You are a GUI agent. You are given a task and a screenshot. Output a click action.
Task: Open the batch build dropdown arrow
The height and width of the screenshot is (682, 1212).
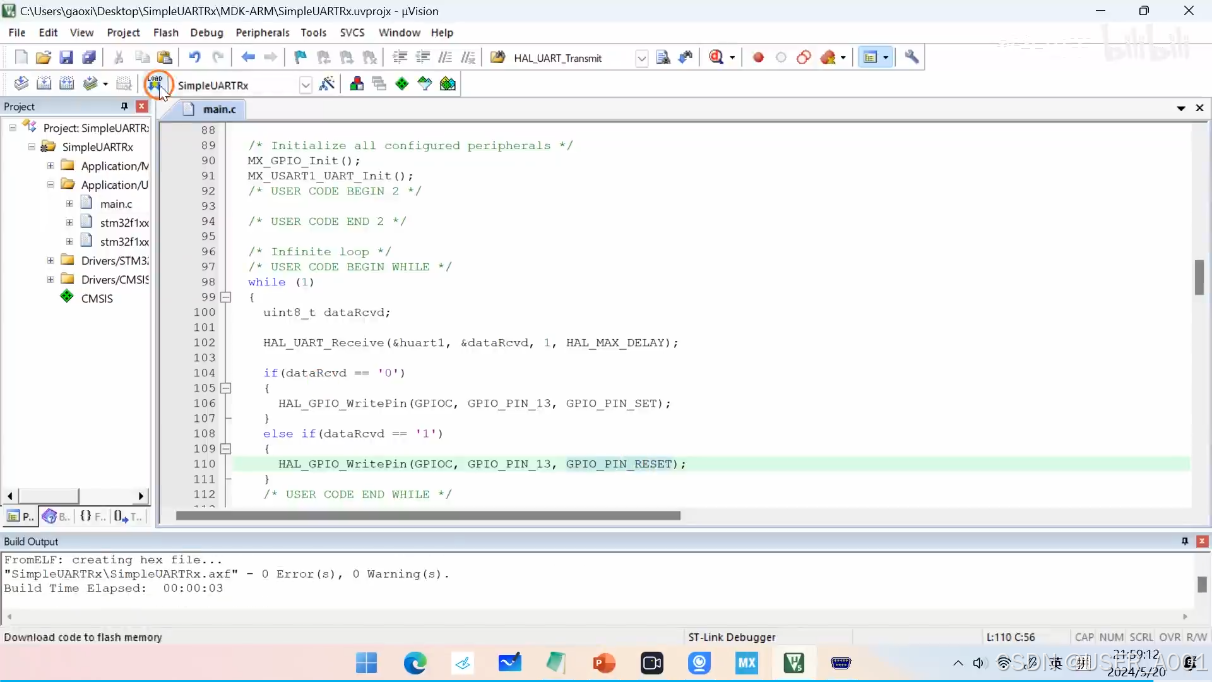coord(105,84)
